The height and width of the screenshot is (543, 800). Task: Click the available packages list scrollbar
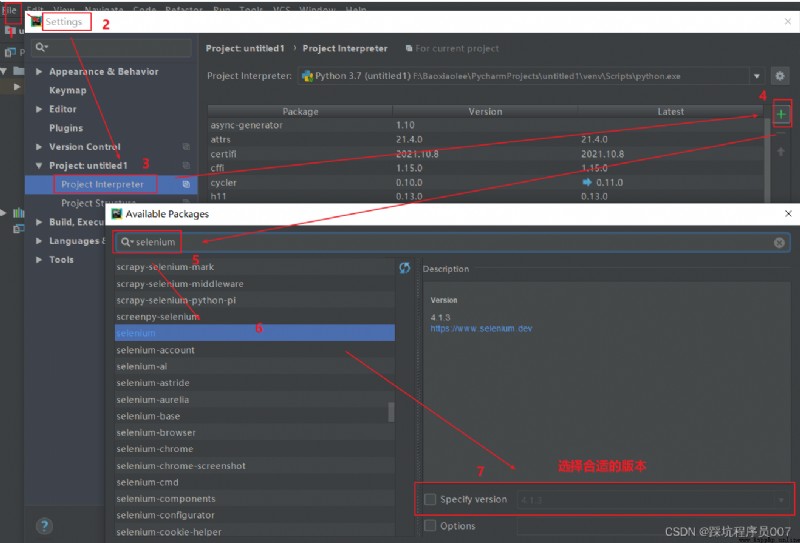point(391,412)
